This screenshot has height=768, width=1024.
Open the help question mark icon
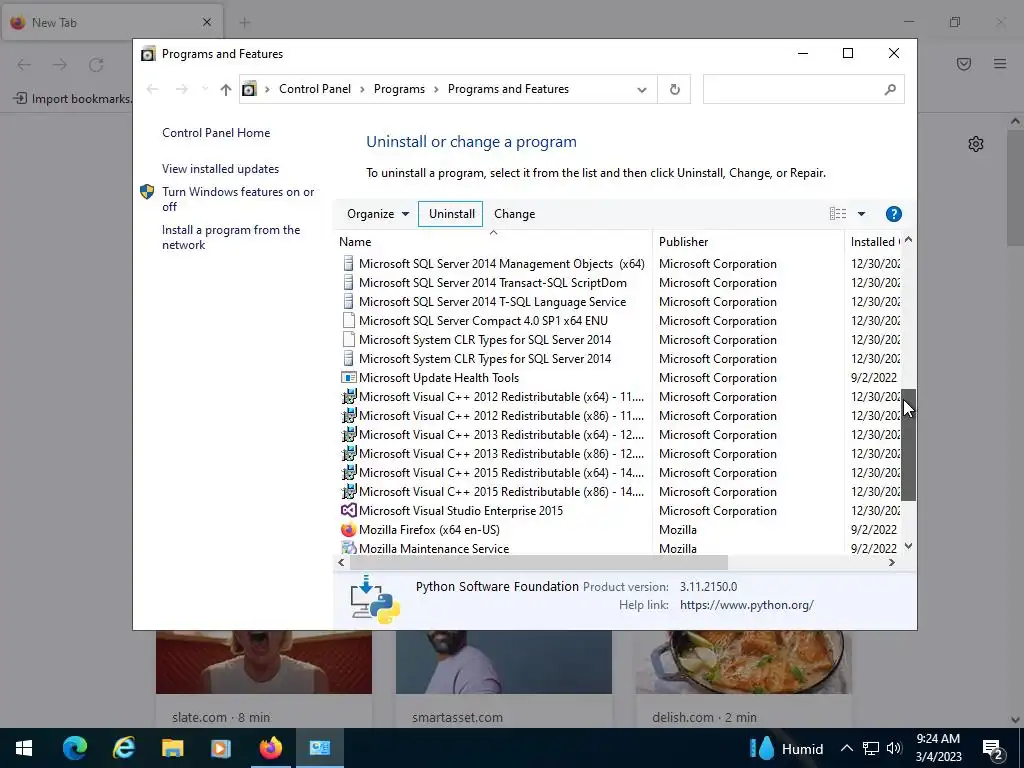point(893,214)
